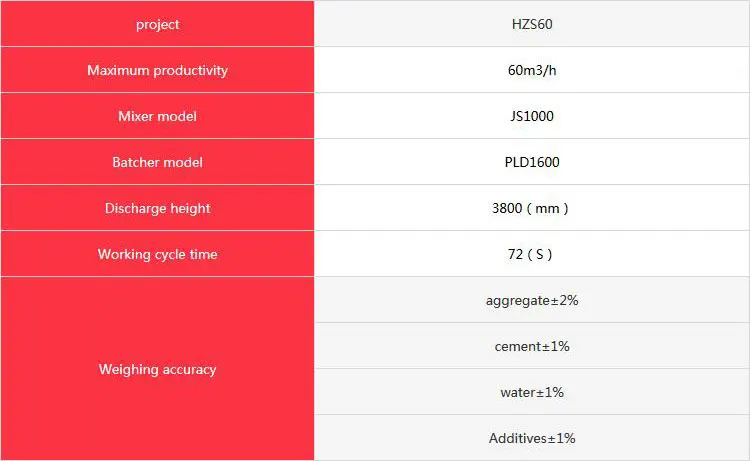The height and width of the screenshot is (461, 750).
Task: Click the 'Working cycle time' label
Action: coord(157,254)
